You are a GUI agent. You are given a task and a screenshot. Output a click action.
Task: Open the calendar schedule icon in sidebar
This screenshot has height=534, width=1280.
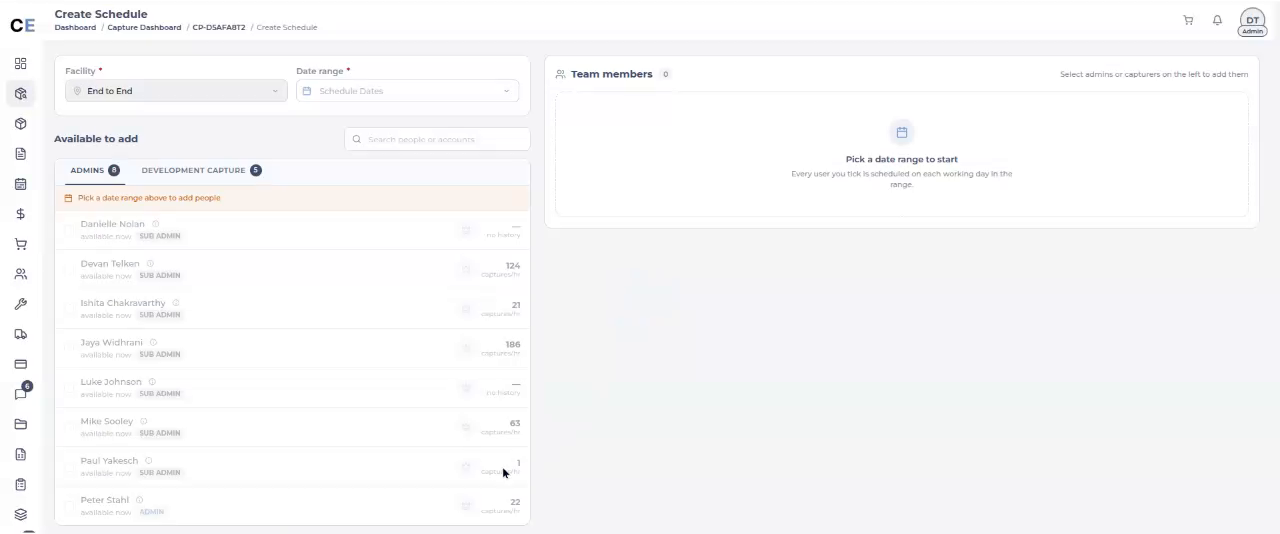(20, 184)
